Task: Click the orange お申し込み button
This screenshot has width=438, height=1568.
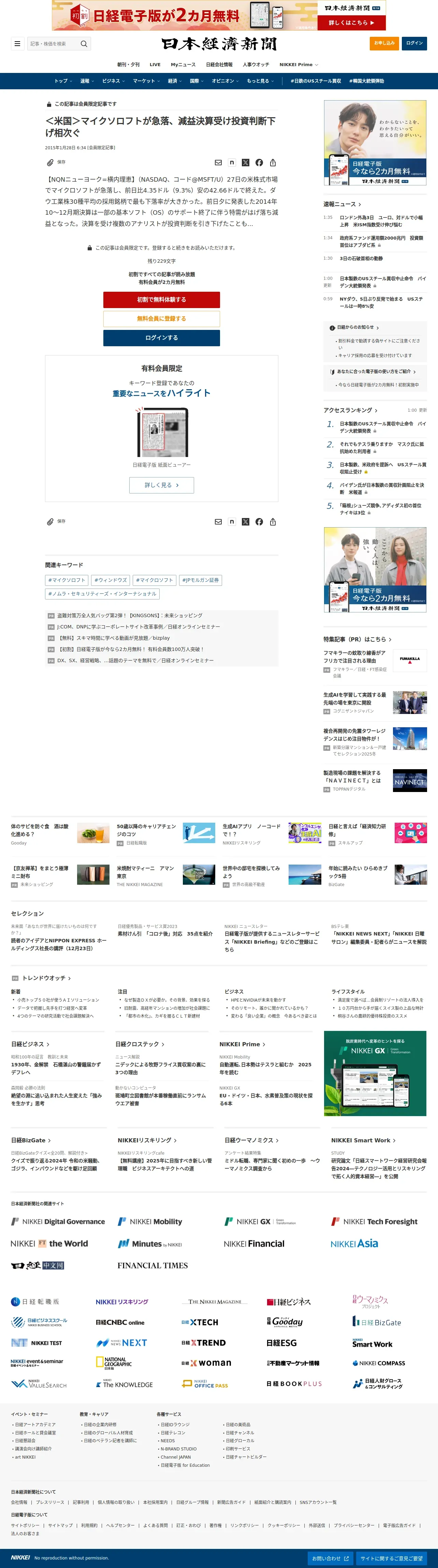Action: 384,43
